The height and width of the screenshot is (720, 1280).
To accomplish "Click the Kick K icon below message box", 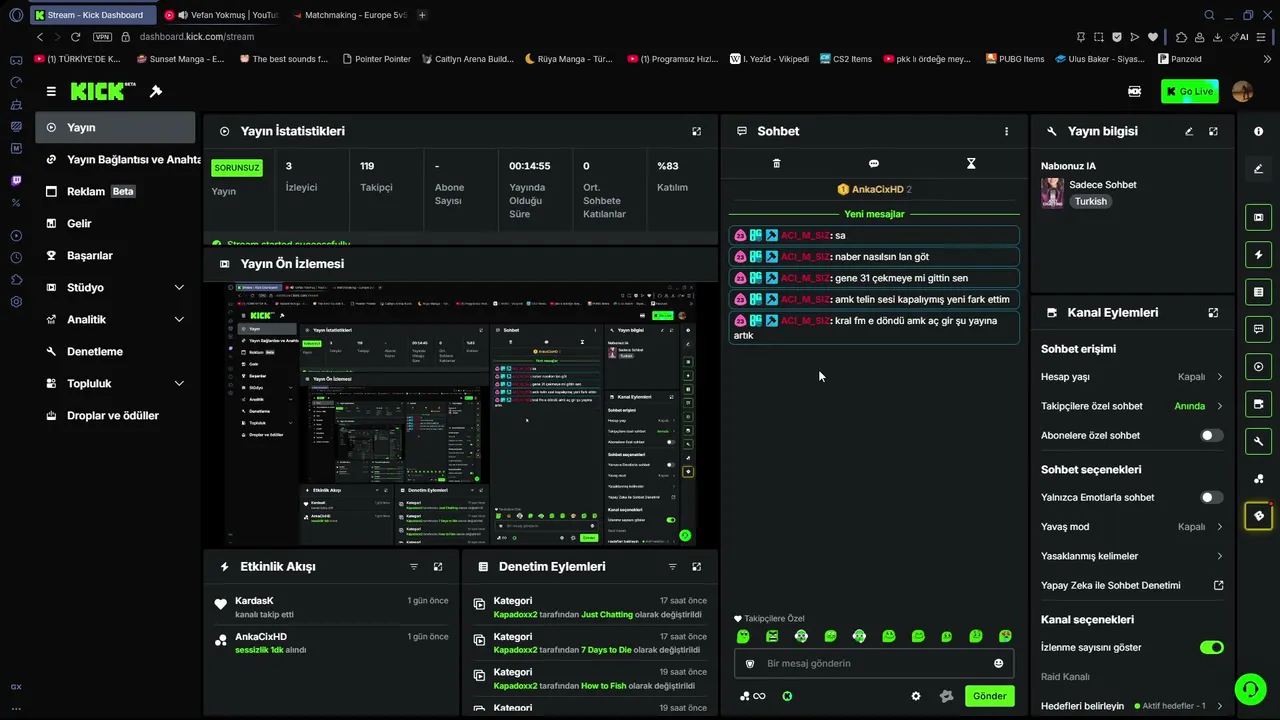I will pyautogui.click(x=787, y=696).
